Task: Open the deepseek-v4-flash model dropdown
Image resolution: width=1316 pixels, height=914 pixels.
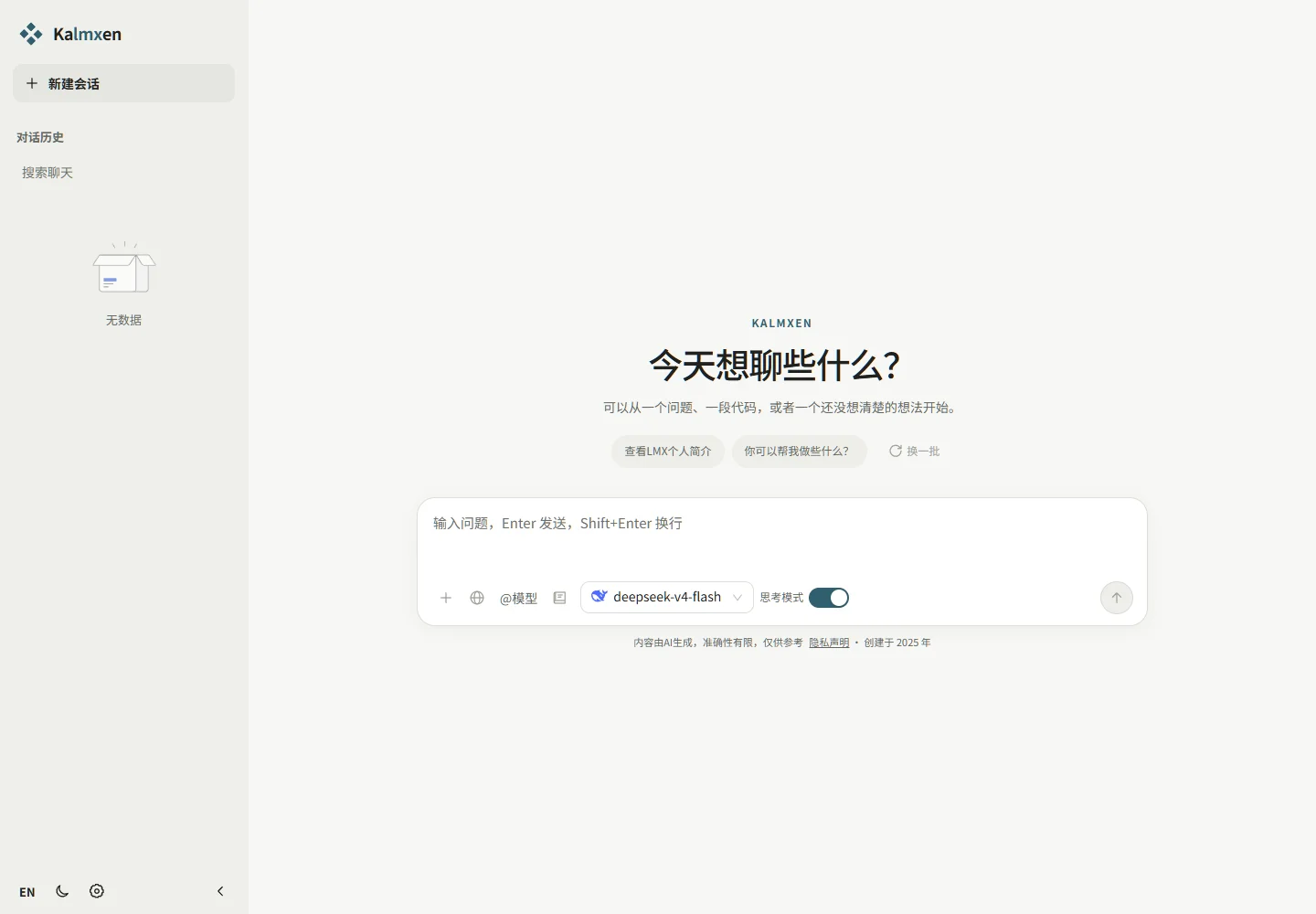Action: pyautogui.click(x=667, y=597)
